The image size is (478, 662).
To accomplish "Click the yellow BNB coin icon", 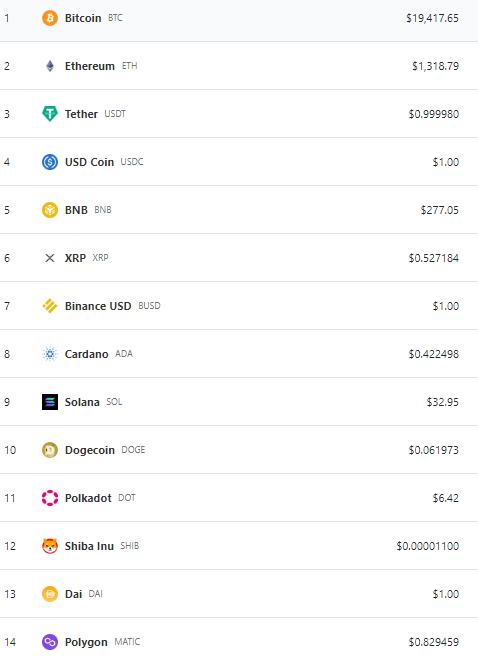I will click(50, 210).
